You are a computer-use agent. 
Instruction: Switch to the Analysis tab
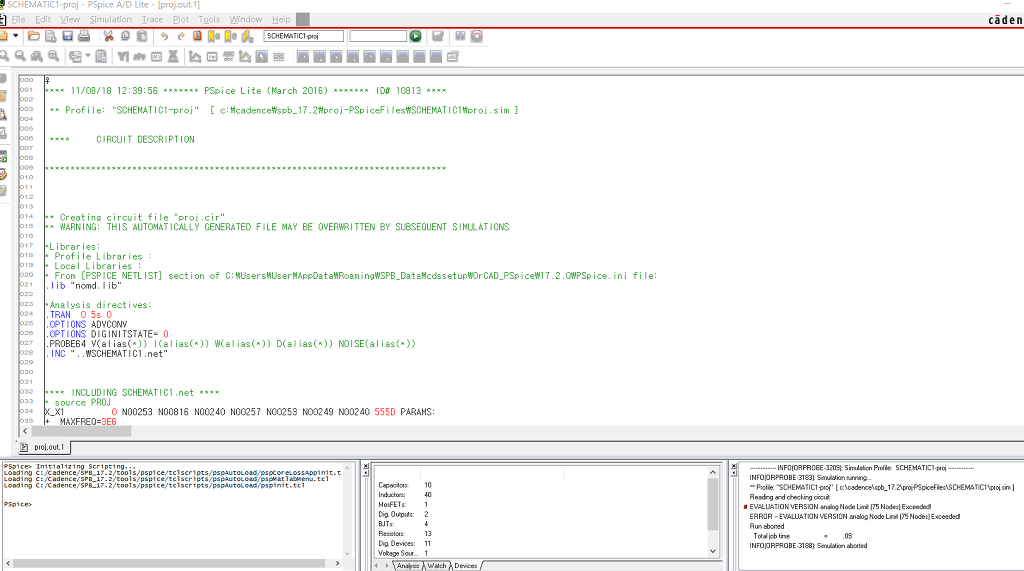tap(407, 566)
